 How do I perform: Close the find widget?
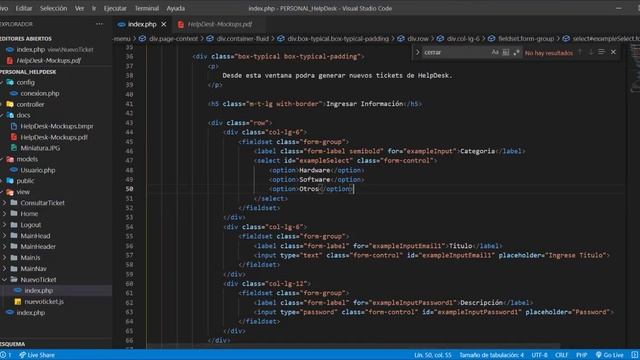point(613,52)
